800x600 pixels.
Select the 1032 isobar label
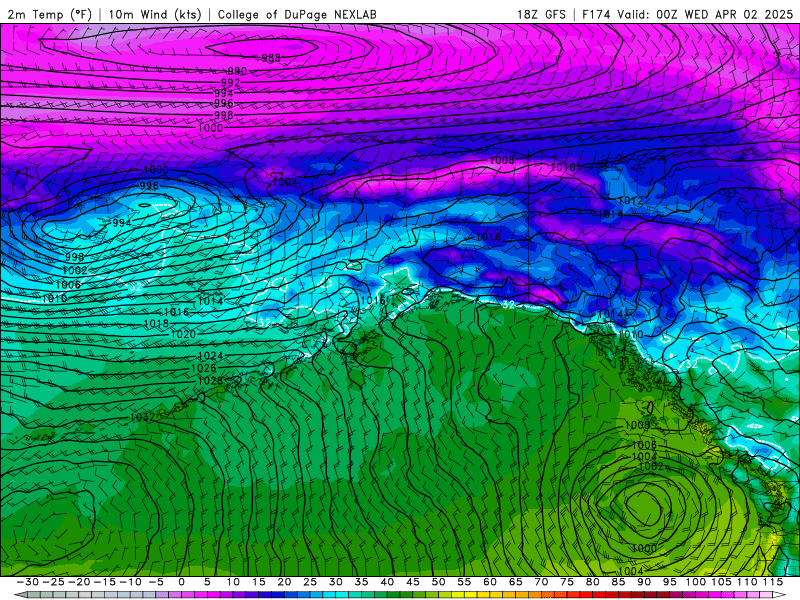[x=142, y=417]
